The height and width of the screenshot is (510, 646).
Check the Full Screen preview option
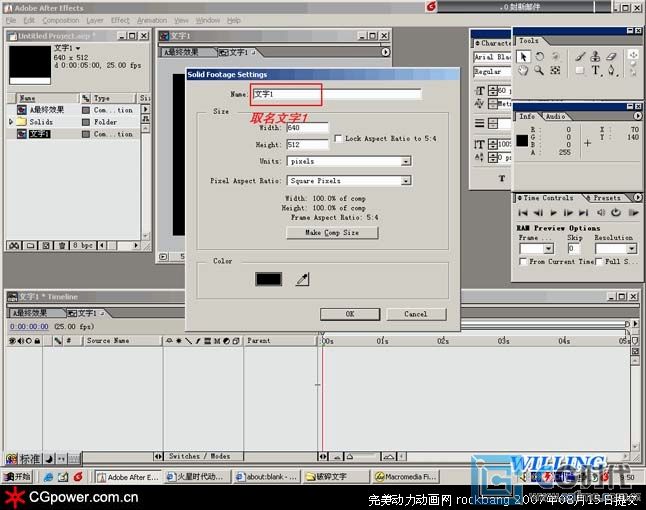pos(599,262)
